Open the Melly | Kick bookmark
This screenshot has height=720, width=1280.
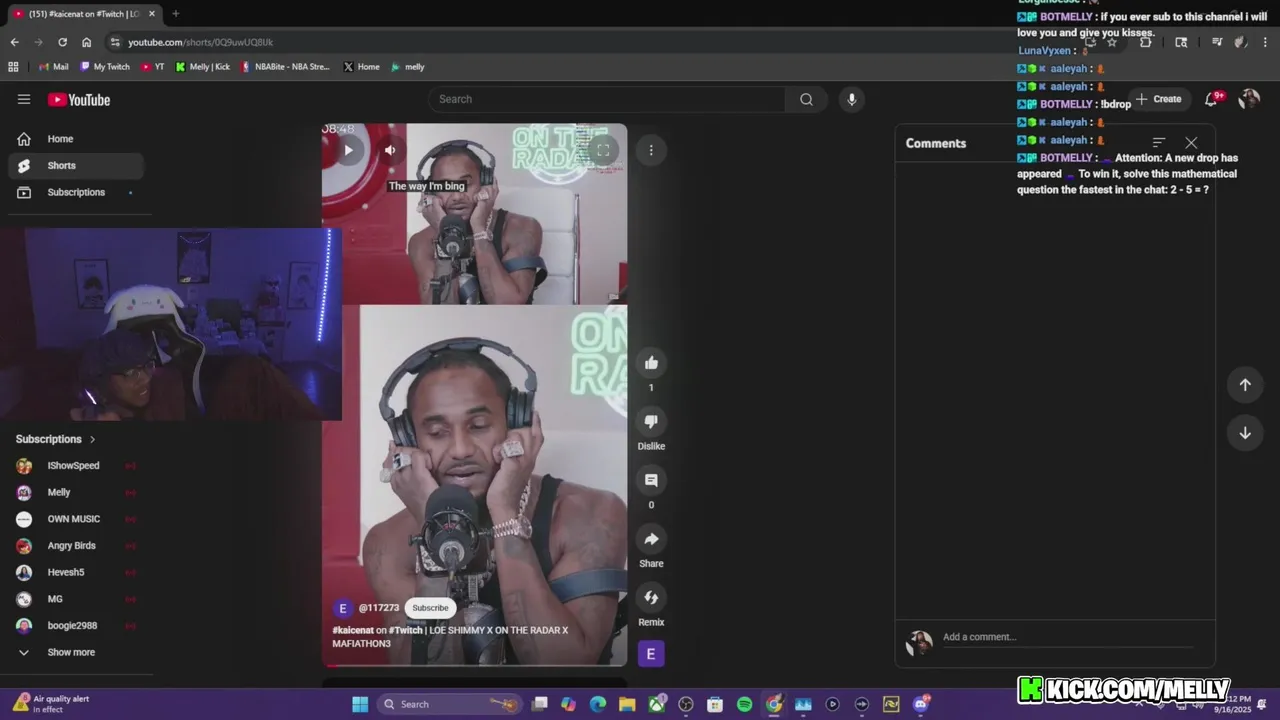203,67
